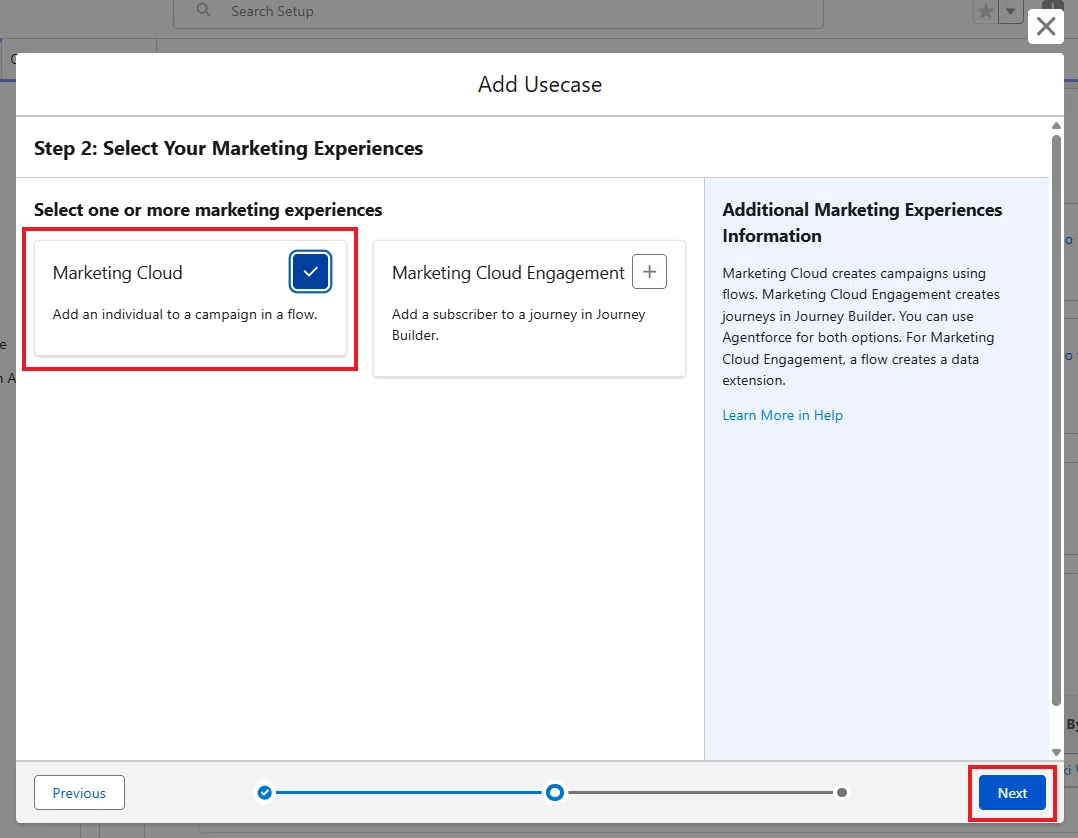1078x838 pixels.
Task: Click the 'Marketing Cloud creates campaigns' paragraph
Action: 861,327
